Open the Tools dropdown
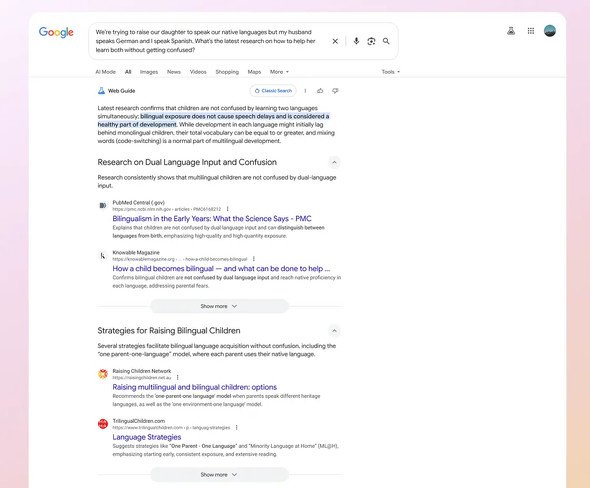 click(x=391, y=72)
